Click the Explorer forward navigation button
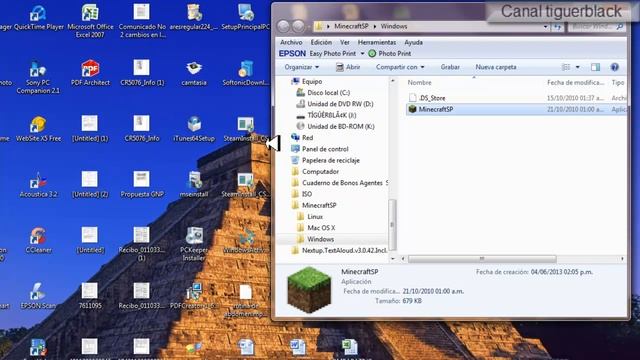Image resolution: width=640 pixels, height=360 pixels. [298, 27]
